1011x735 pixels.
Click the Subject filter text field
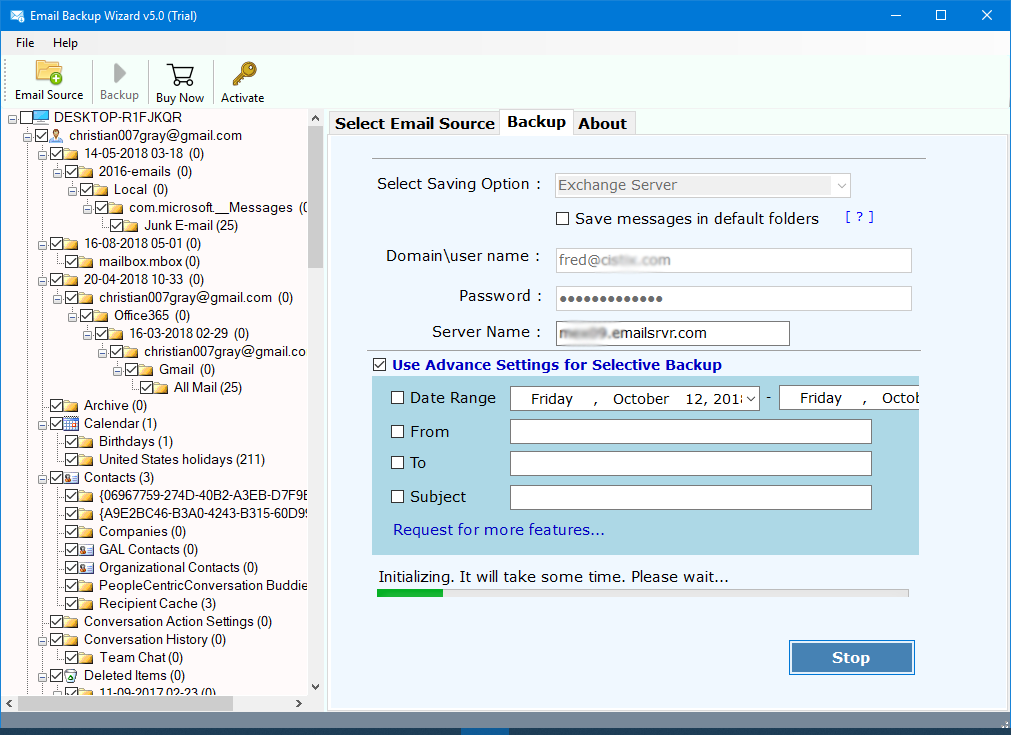tap(690, 497)
